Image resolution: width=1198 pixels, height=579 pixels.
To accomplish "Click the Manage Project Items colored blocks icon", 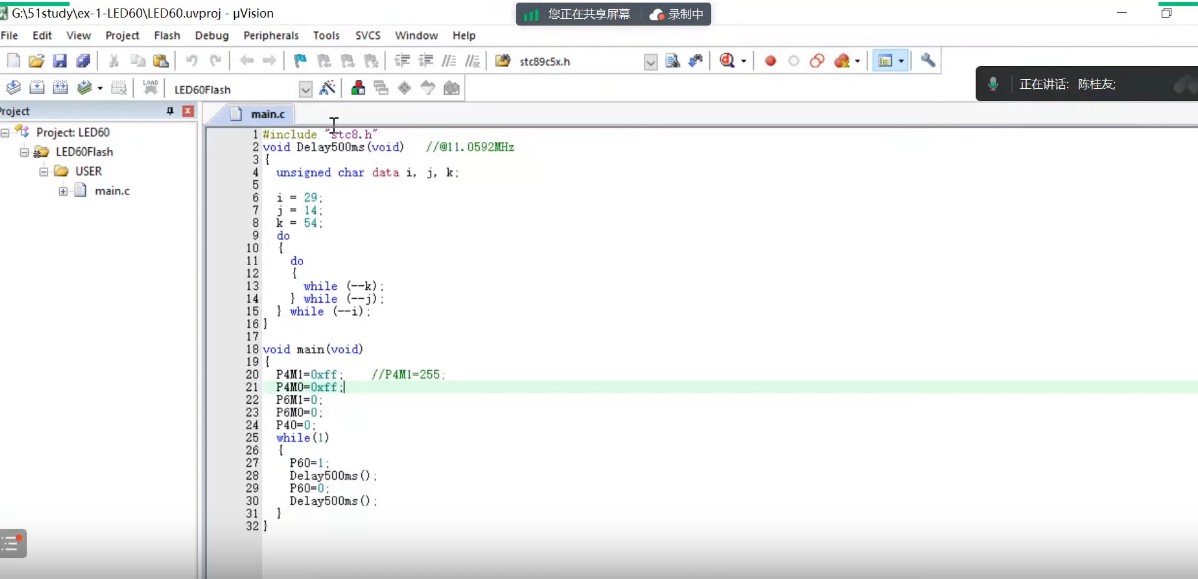I will tap(357, 88).
